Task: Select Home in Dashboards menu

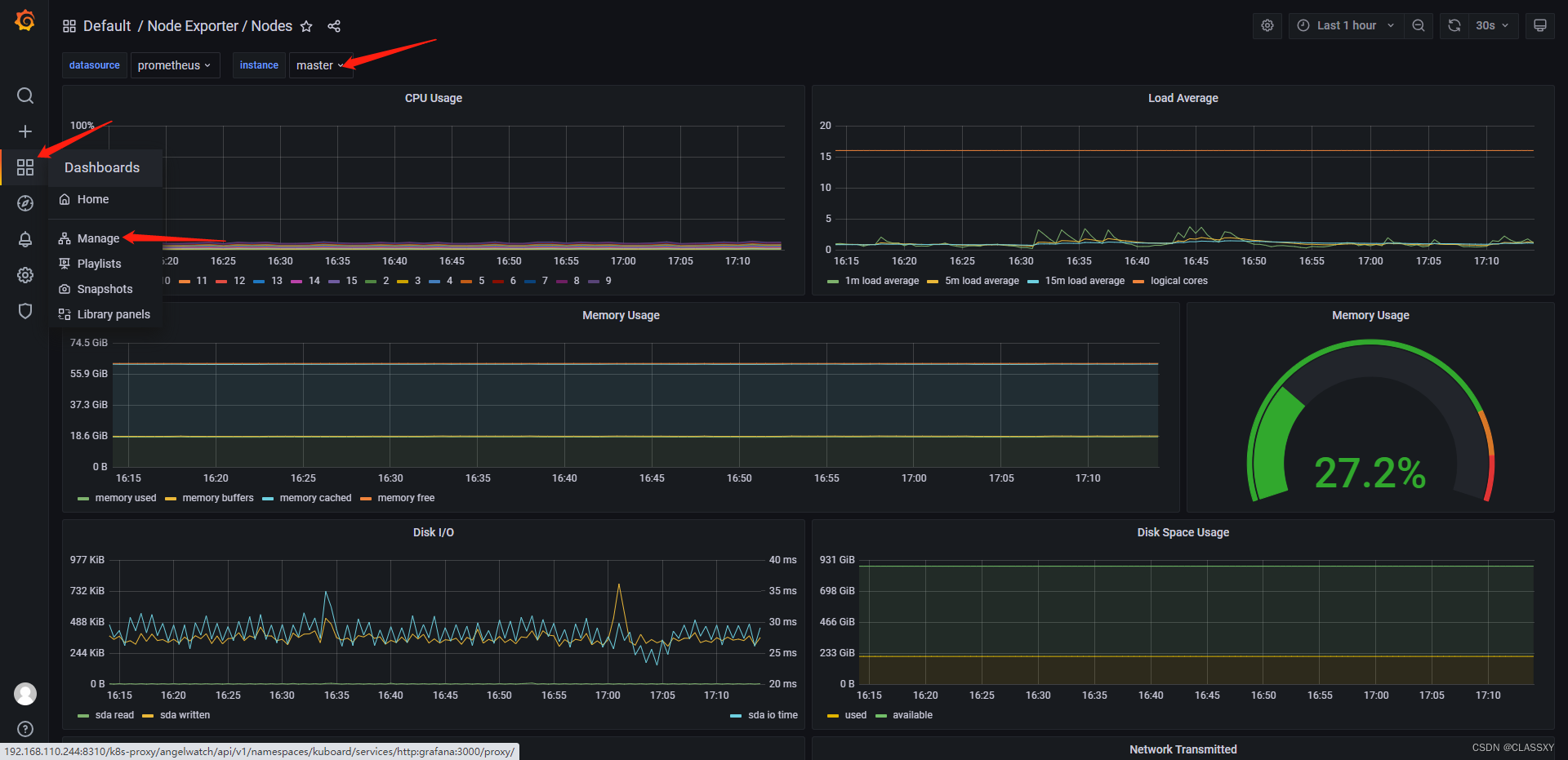Action: [93, 199]
